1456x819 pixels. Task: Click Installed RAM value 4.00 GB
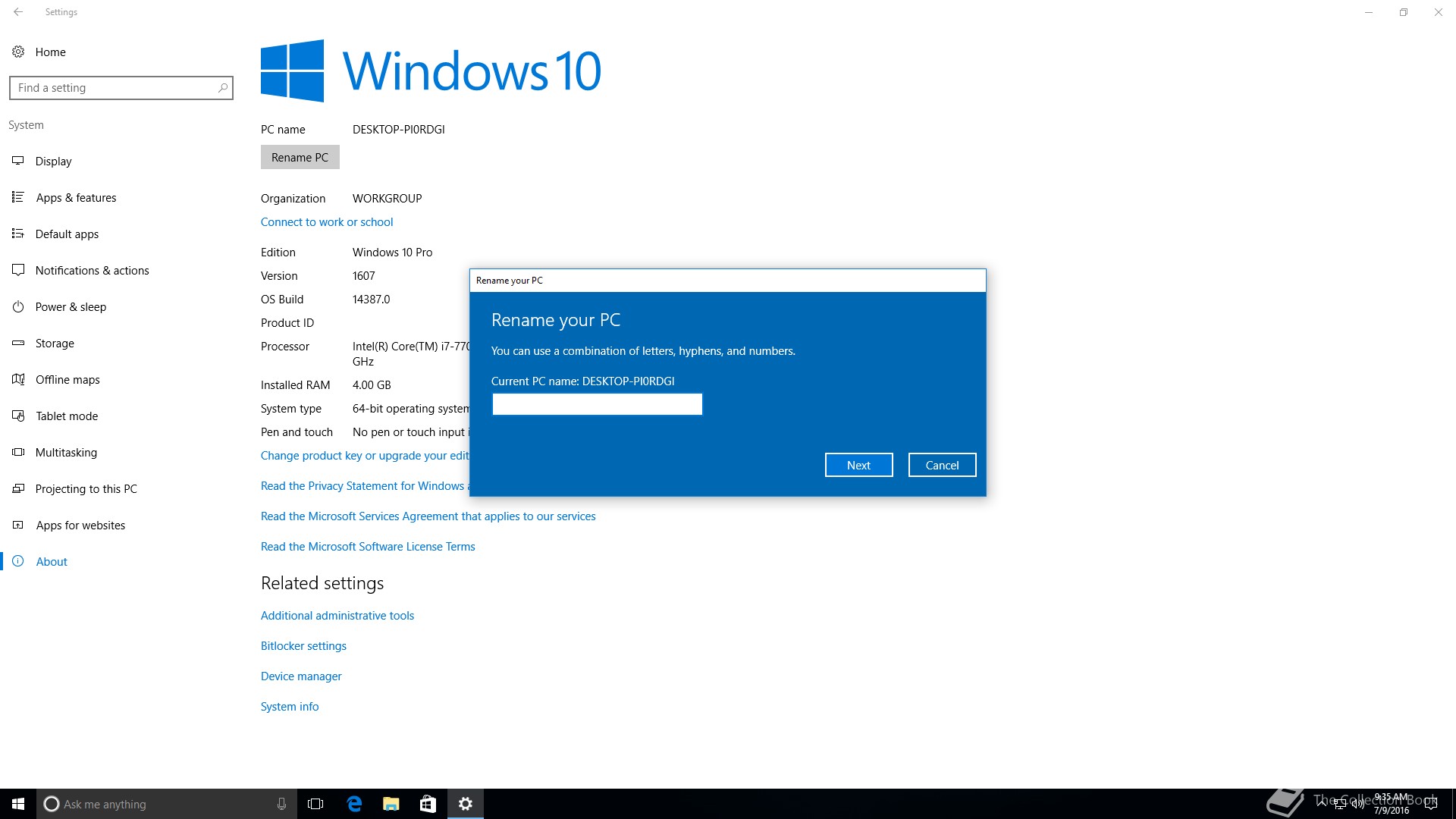(372, 384)
